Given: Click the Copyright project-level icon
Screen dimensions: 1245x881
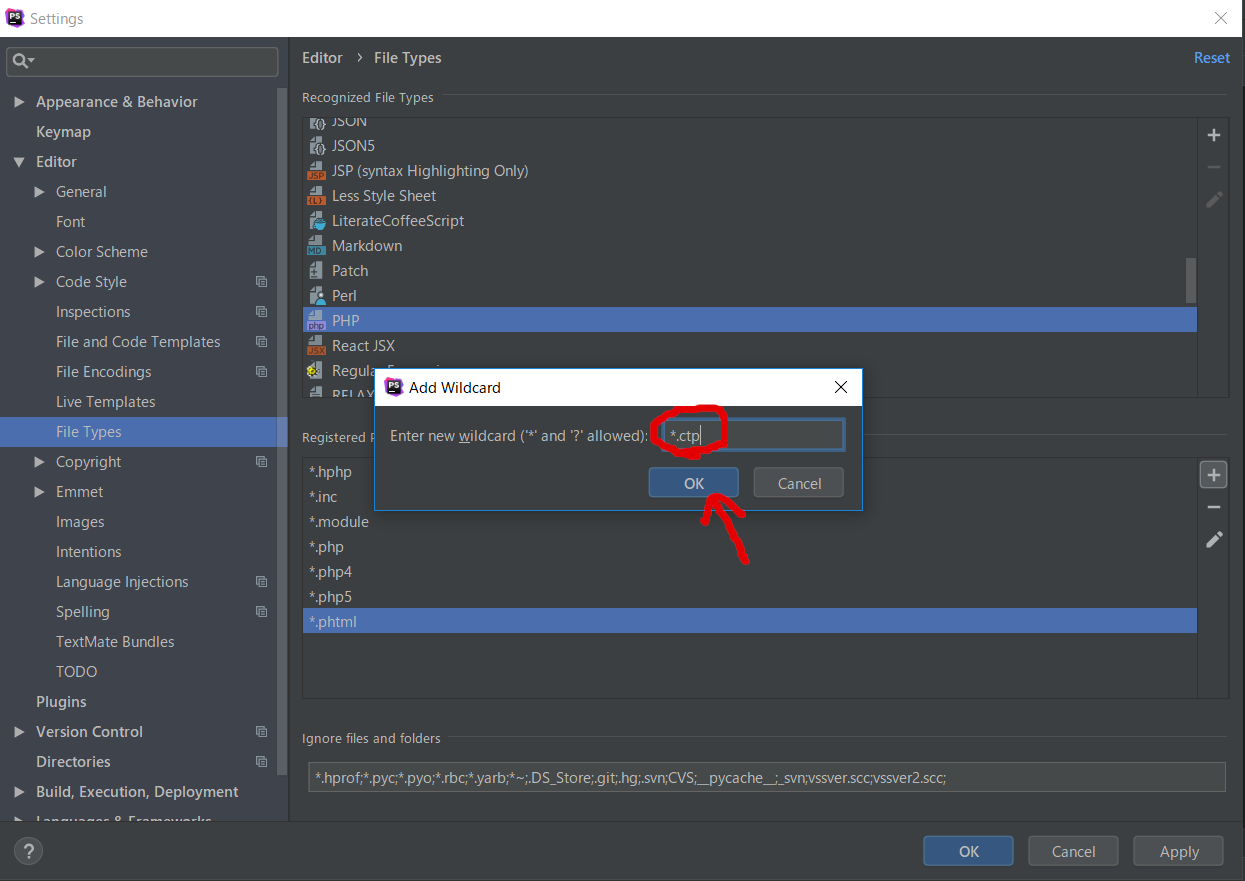Looking at the screenshot, I should pyautogui.click(x=262, y=462).
